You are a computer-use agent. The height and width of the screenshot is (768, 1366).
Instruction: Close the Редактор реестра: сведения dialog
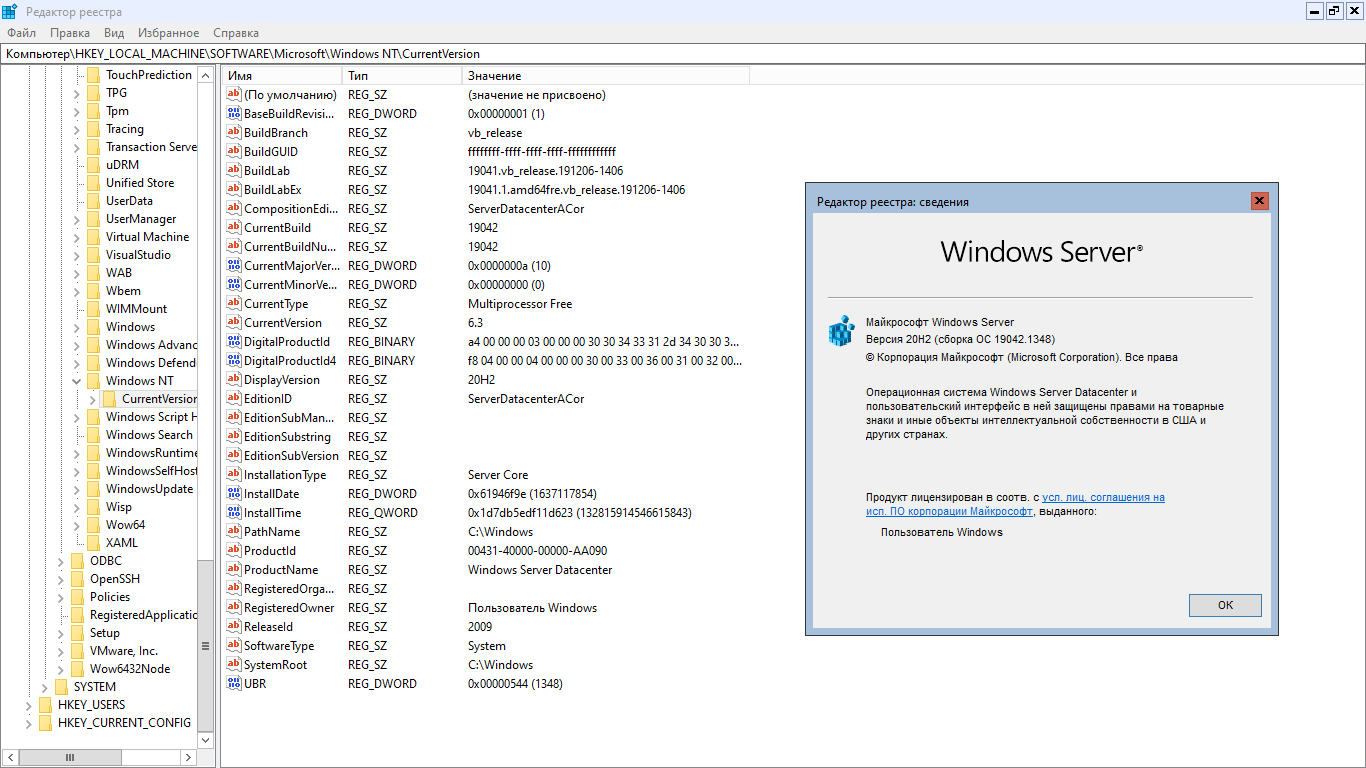(1259, 201)
